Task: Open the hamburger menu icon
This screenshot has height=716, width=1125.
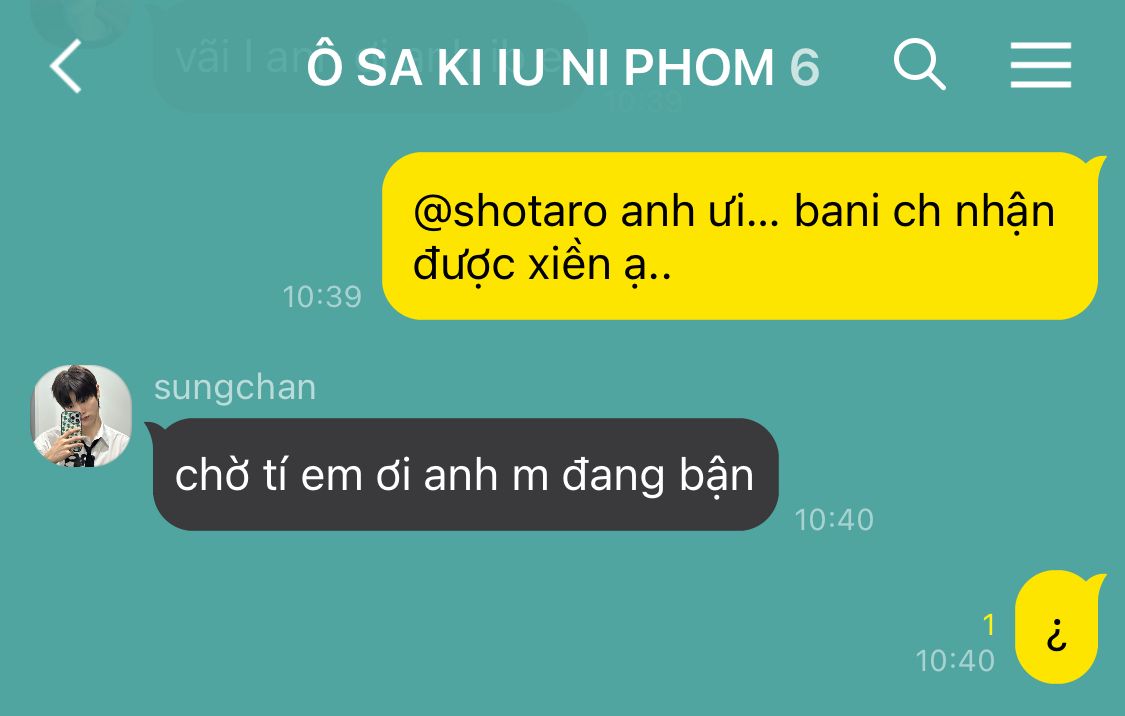Action: [1040, 65]
